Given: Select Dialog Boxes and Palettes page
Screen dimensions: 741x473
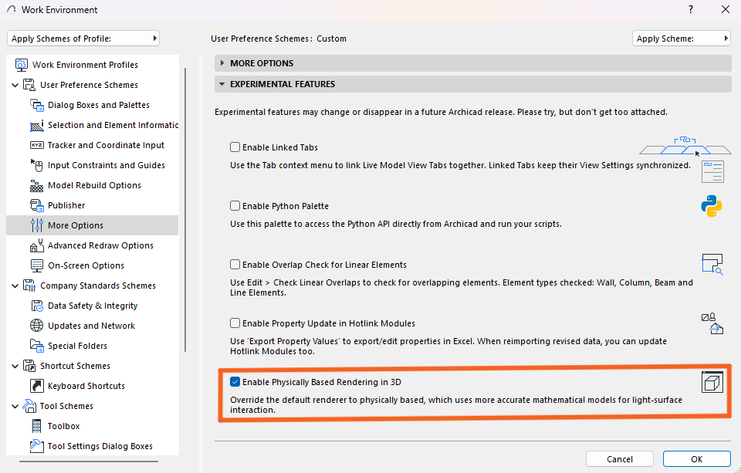Looking at the screenshot, I should click(x=98, y=105).
